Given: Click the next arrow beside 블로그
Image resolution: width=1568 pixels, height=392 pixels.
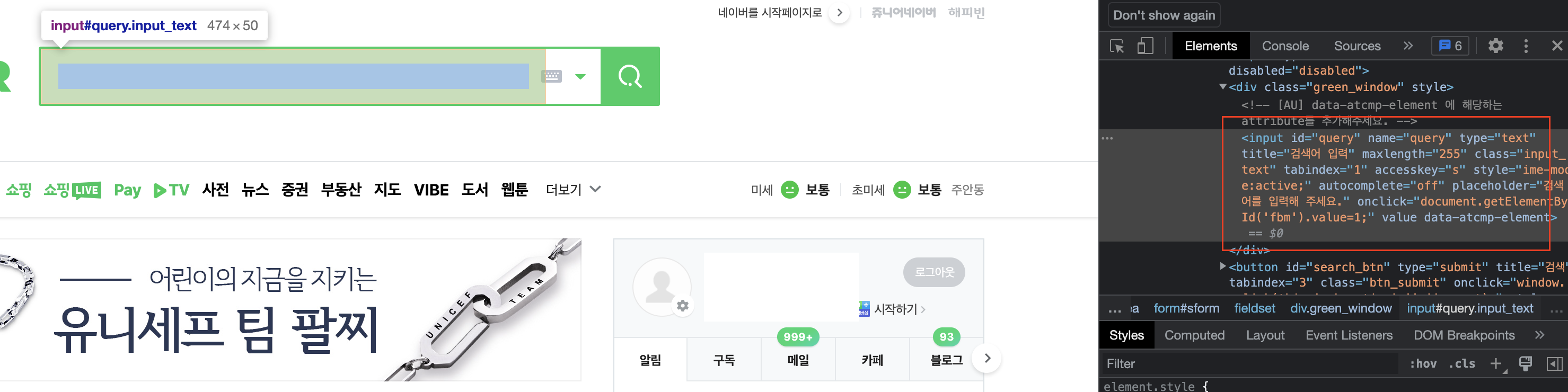Looking at the screenshot, I should coord(988,359).
